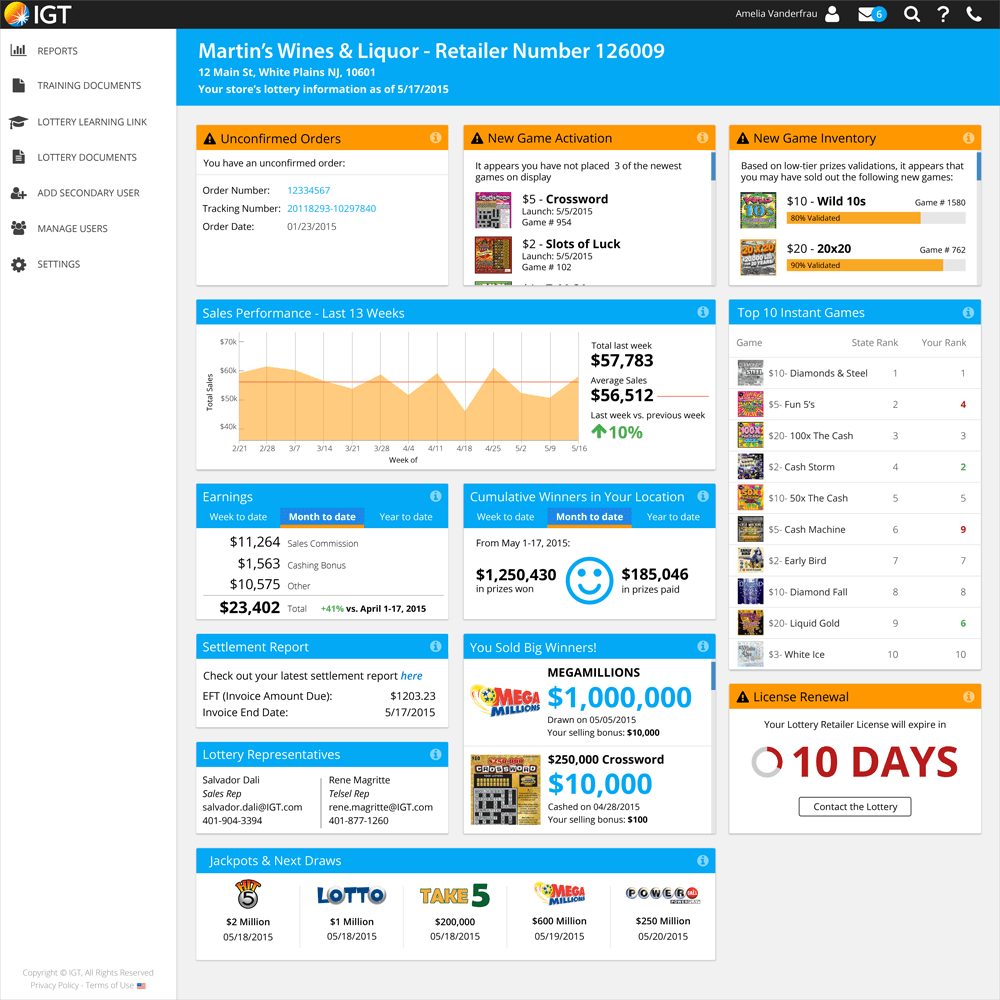
Task: Open help via question mark icon
Action: 942,14
